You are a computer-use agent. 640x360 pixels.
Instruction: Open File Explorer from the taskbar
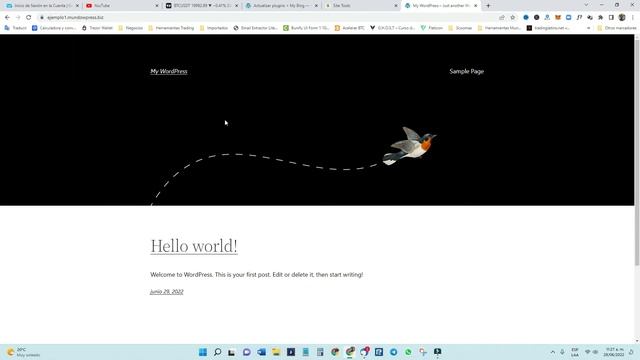pos(276,352)
